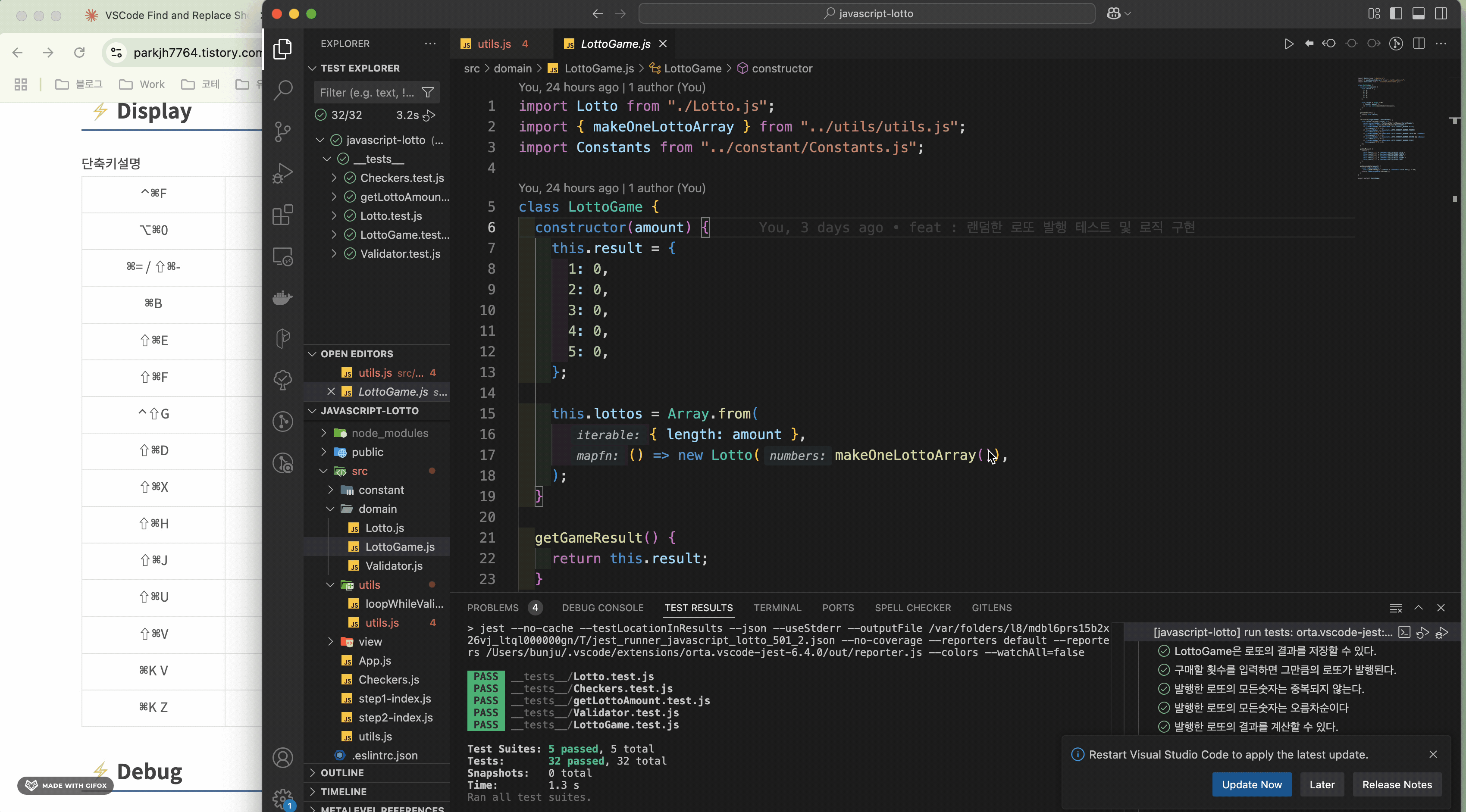Viewport: 1466px width, 812px height.
Task: Open the Source Control view
Action: click(x=283, y=131)
